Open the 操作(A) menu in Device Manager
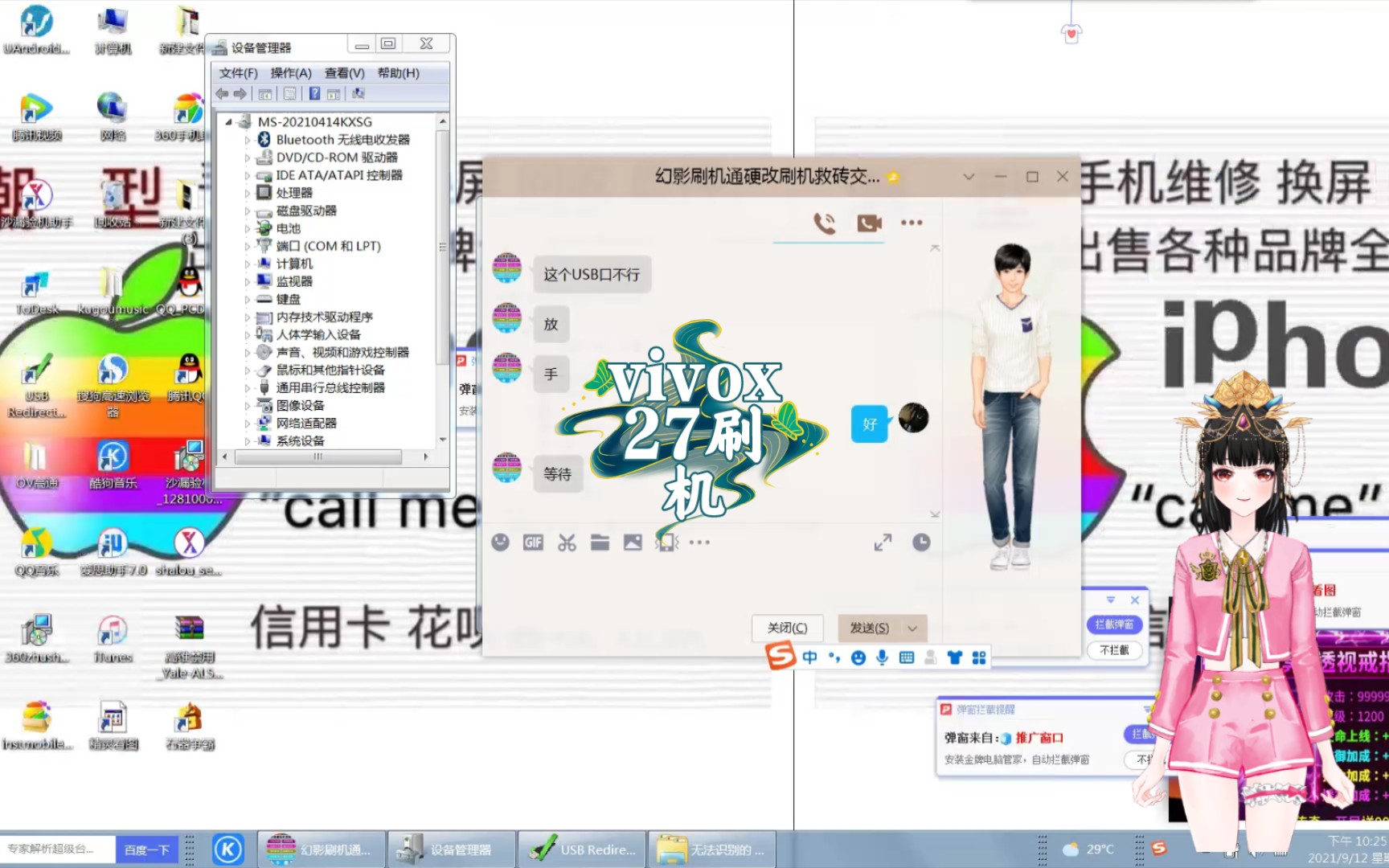Image resolution: width=1389 pixels, height=868 pixels. tap(291, 73)
